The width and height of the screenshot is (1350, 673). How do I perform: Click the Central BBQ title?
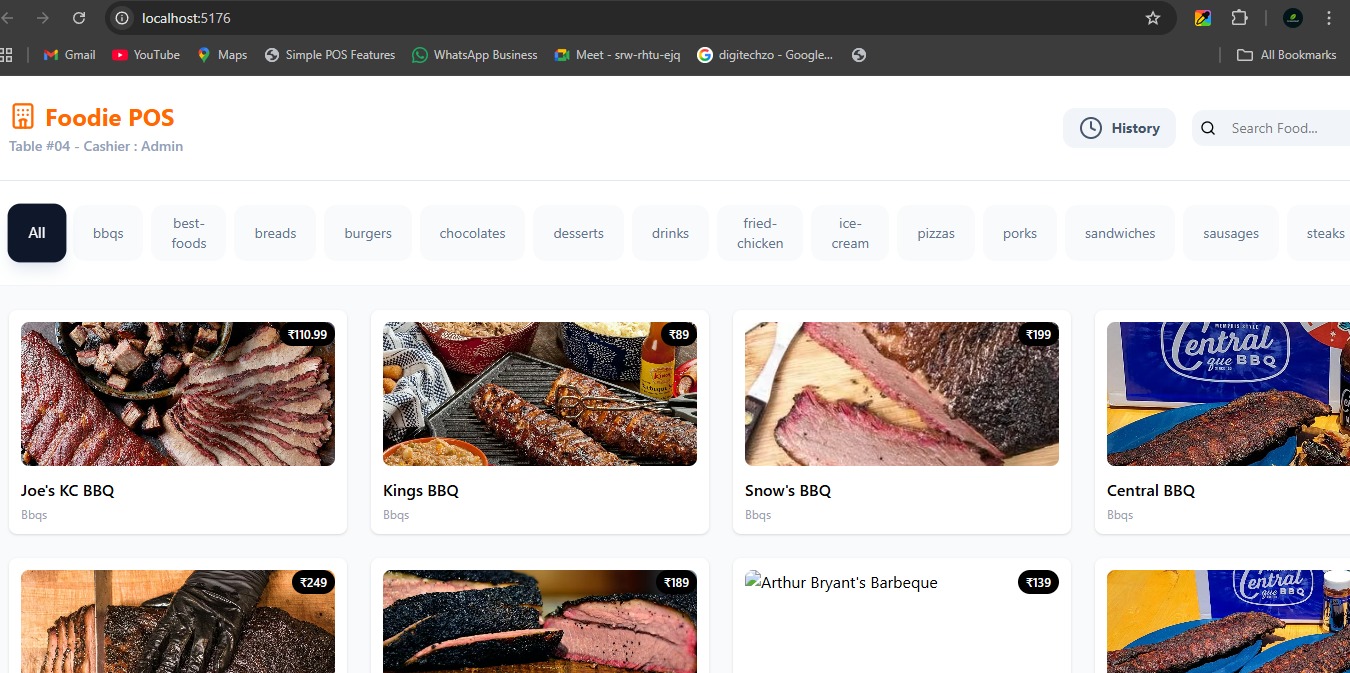pyautogui.click(x=1151, y=491)
